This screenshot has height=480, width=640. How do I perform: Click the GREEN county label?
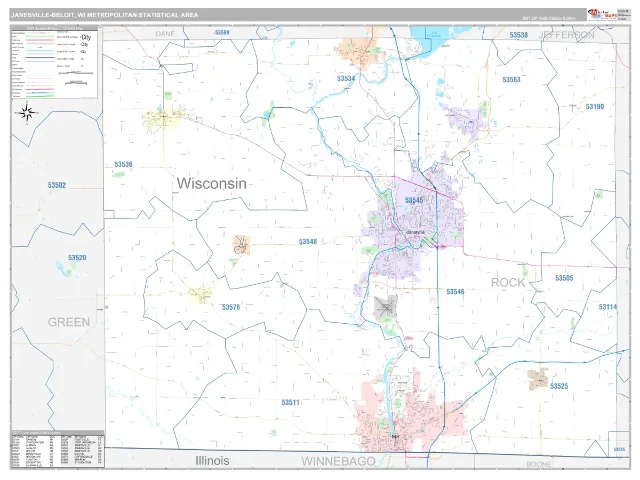(x=69, y=322)
